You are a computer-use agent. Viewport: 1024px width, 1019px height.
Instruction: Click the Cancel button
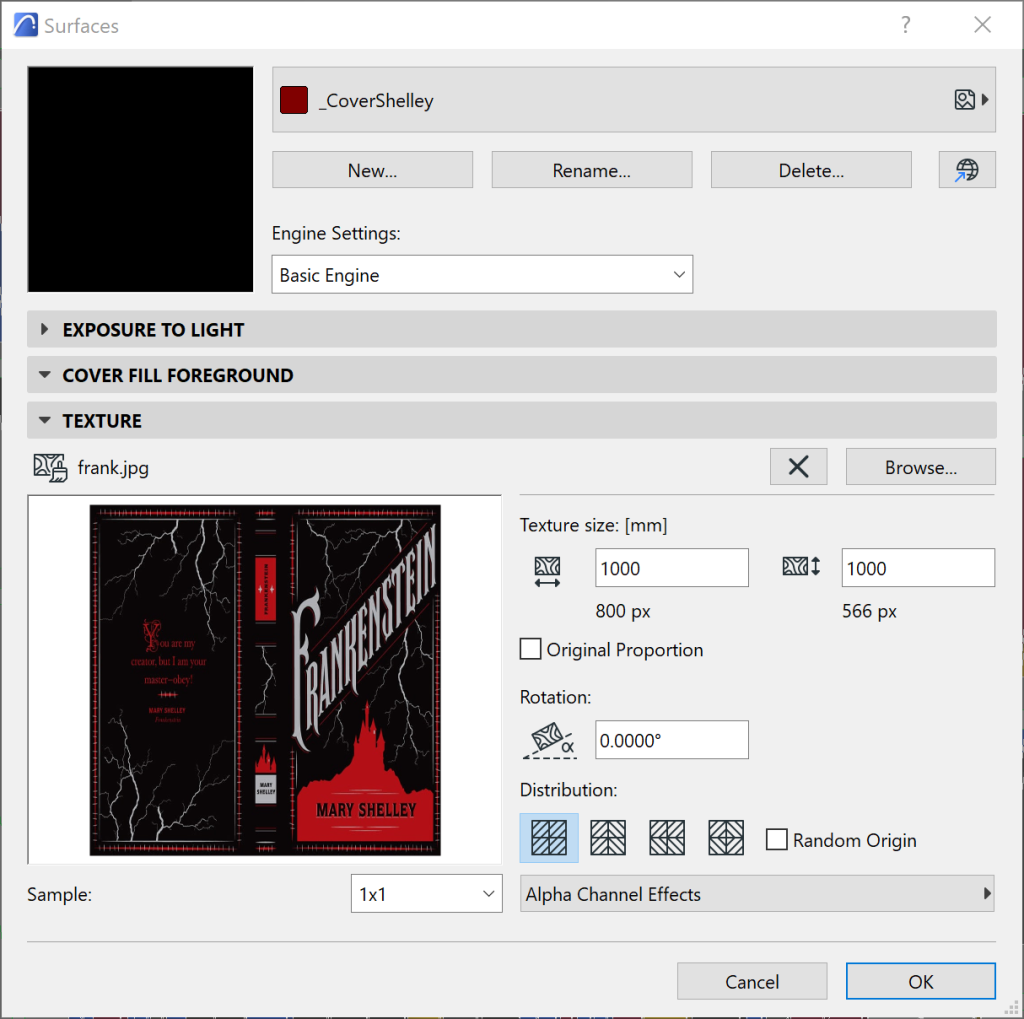click(x=752, y=981)
